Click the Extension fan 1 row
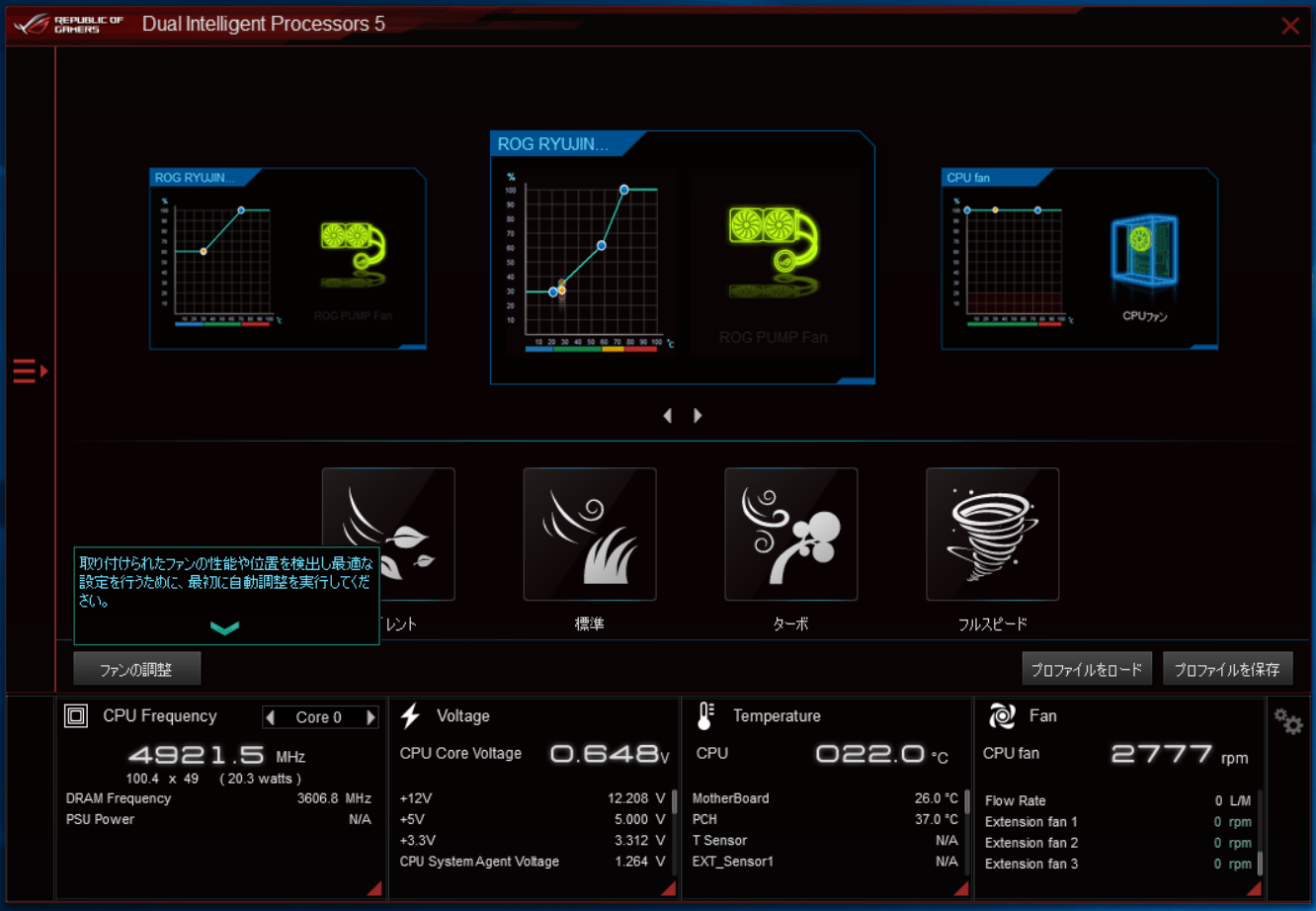The width and height of the screenshot is (1316, 911). coord(1118,822)
